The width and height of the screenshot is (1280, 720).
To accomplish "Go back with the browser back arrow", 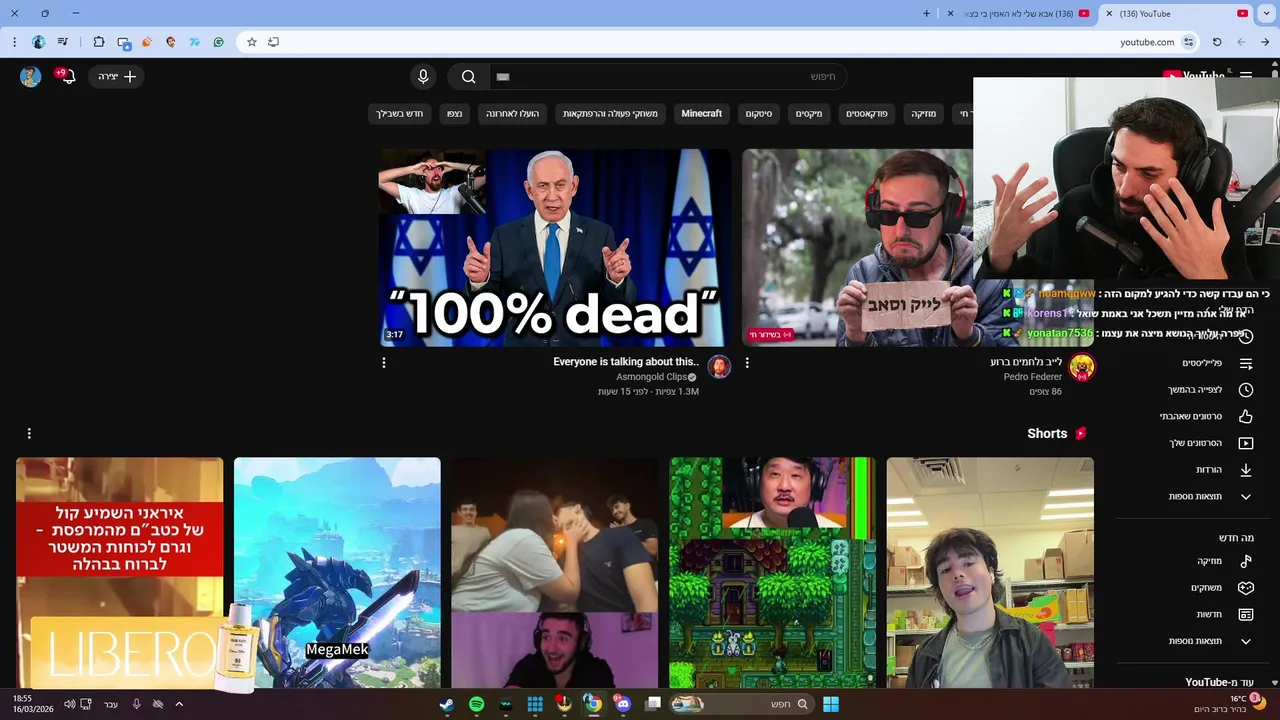I will (x=1265, y=42).
